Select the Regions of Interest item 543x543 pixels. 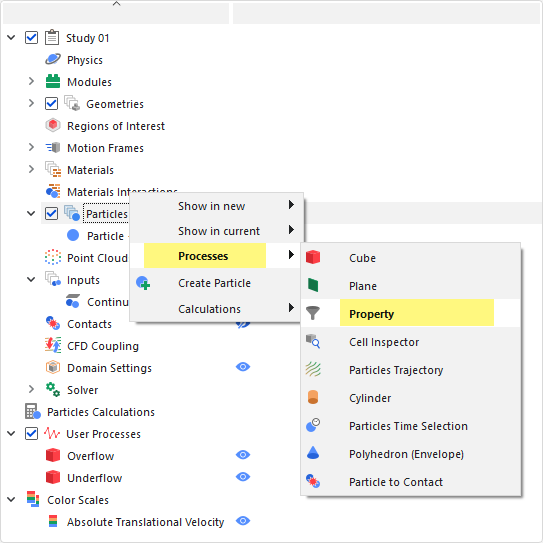[116, 126]
